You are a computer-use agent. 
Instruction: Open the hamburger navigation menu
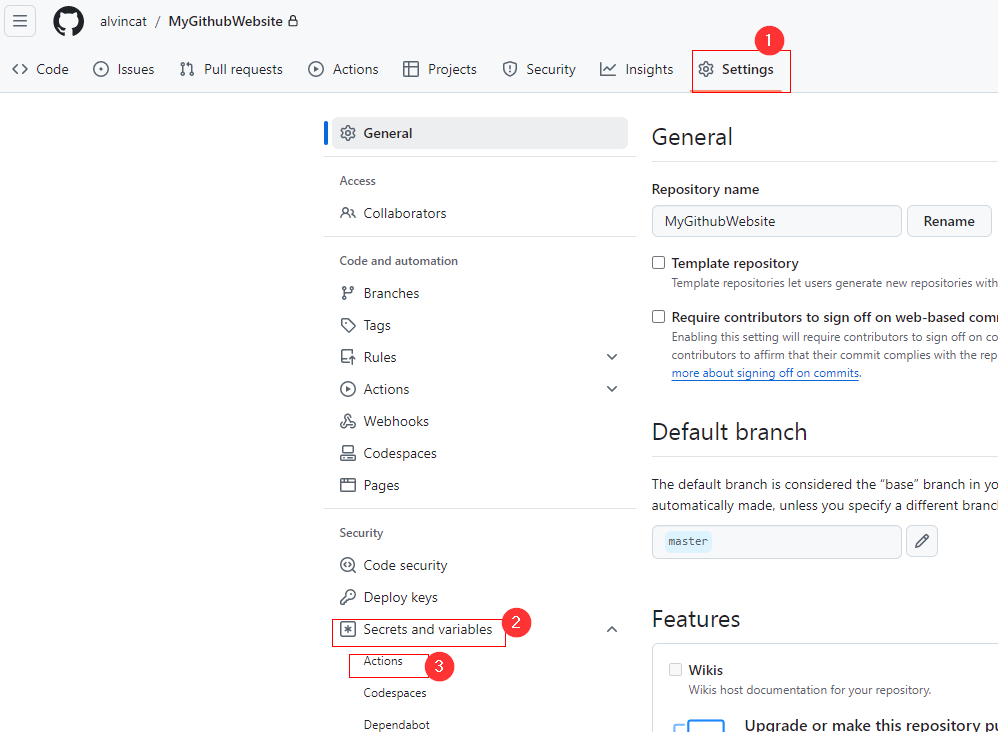[x=21, y=21]
